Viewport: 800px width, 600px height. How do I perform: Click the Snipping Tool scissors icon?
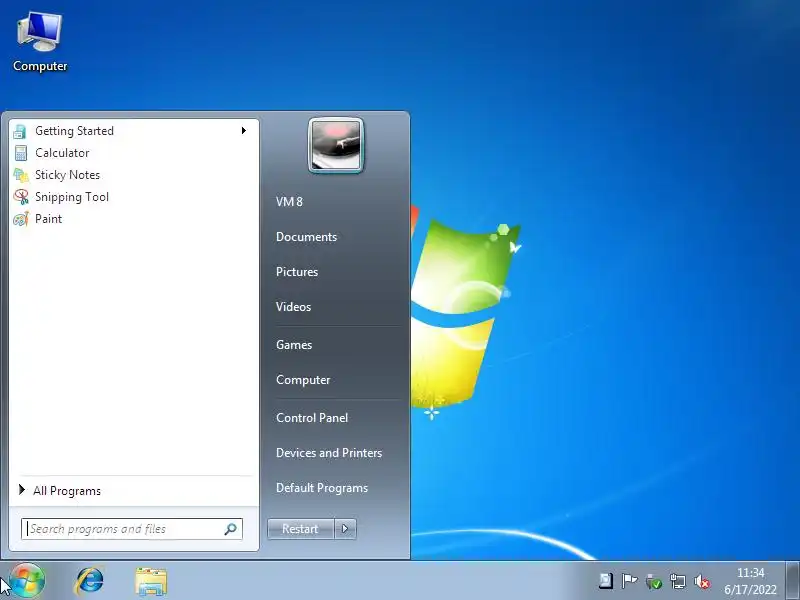coord(21,197)
